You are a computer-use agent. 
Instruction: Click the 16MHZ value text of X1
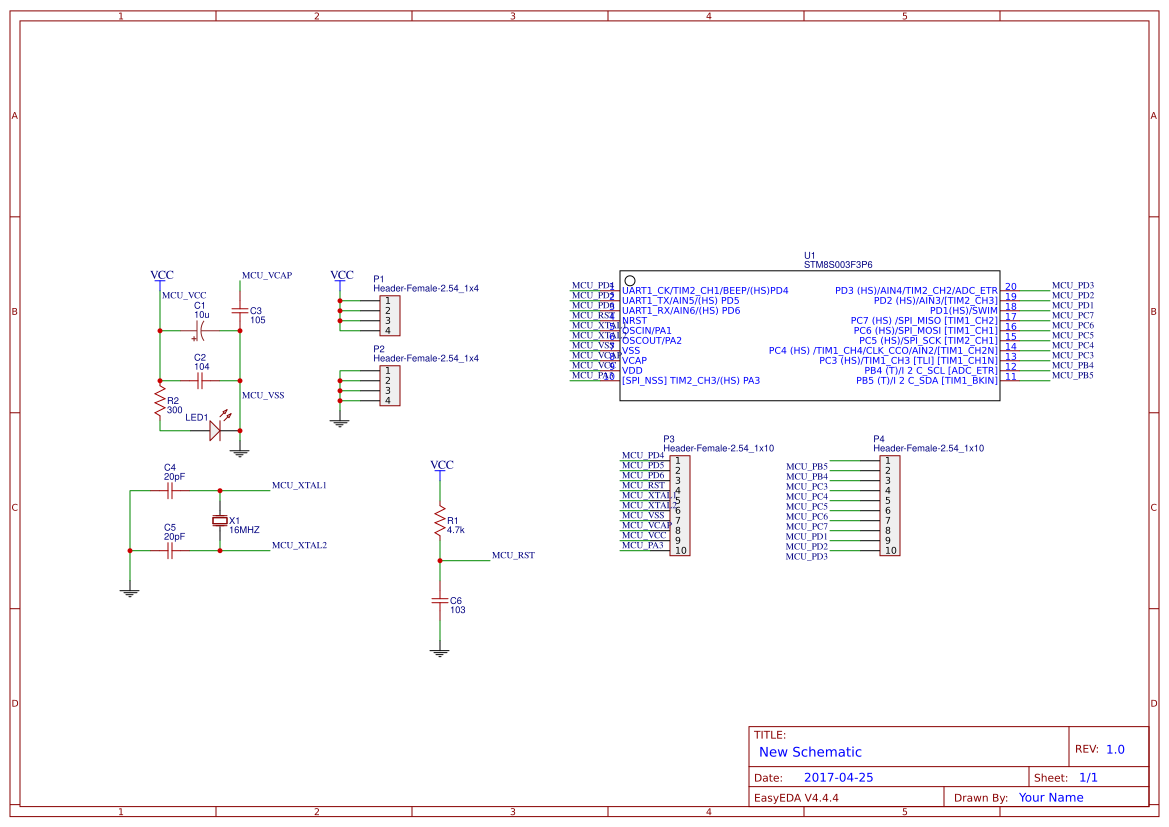(x=245, y=530)
